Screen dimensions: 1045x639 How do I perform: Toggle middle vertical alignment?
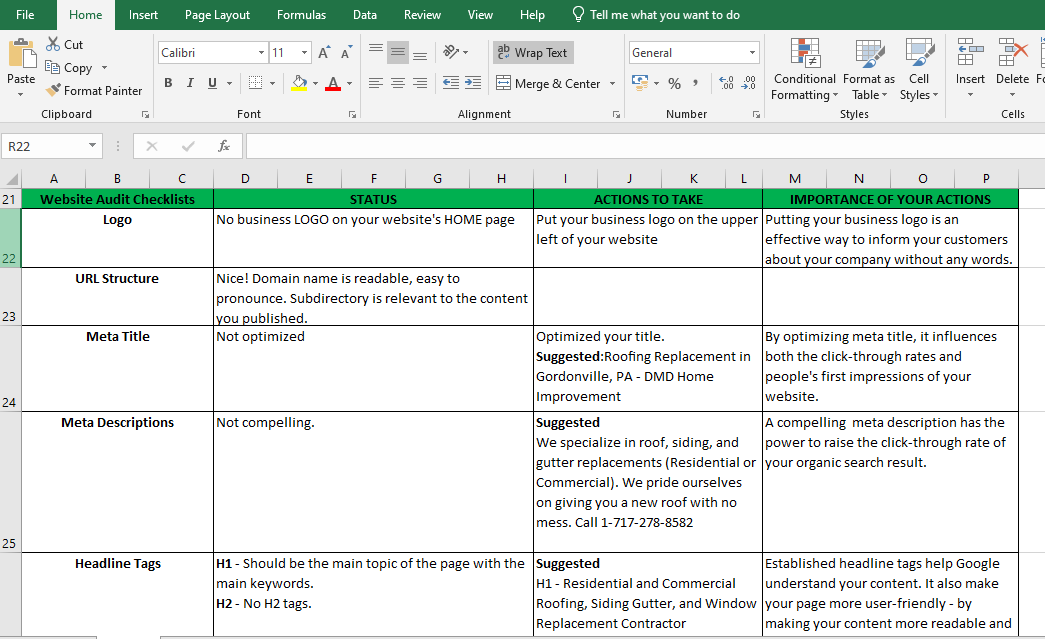pos(398,52)
